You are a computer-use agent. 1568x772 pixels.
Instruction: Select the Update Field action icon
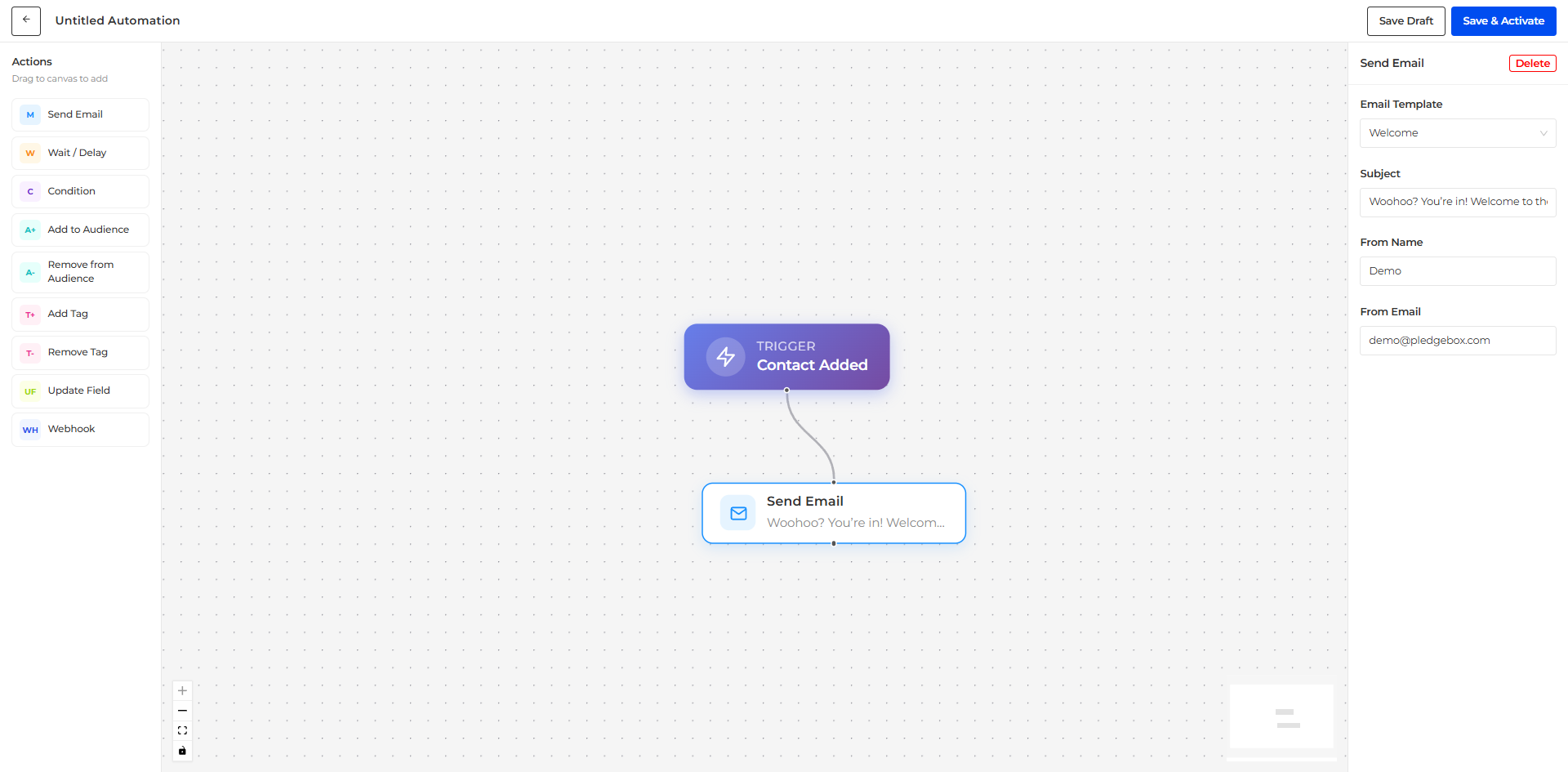tap(30, 391)
